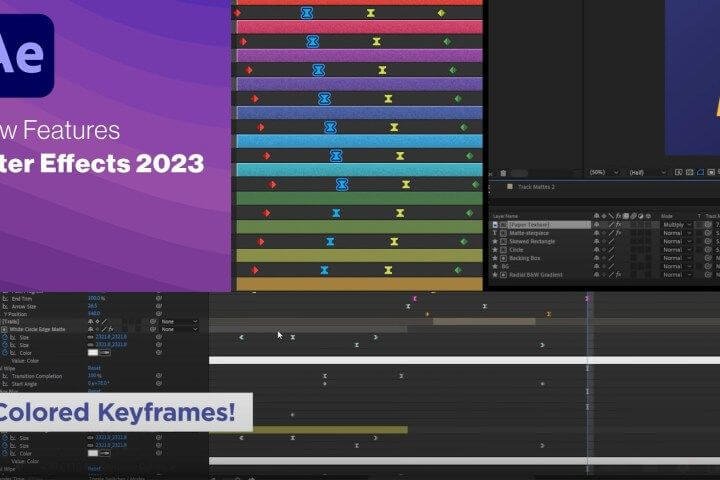The image size is (720, 480).
Task: Toggle video switch of White Circle Edge Matte
Action: click(x=4, y=329)
